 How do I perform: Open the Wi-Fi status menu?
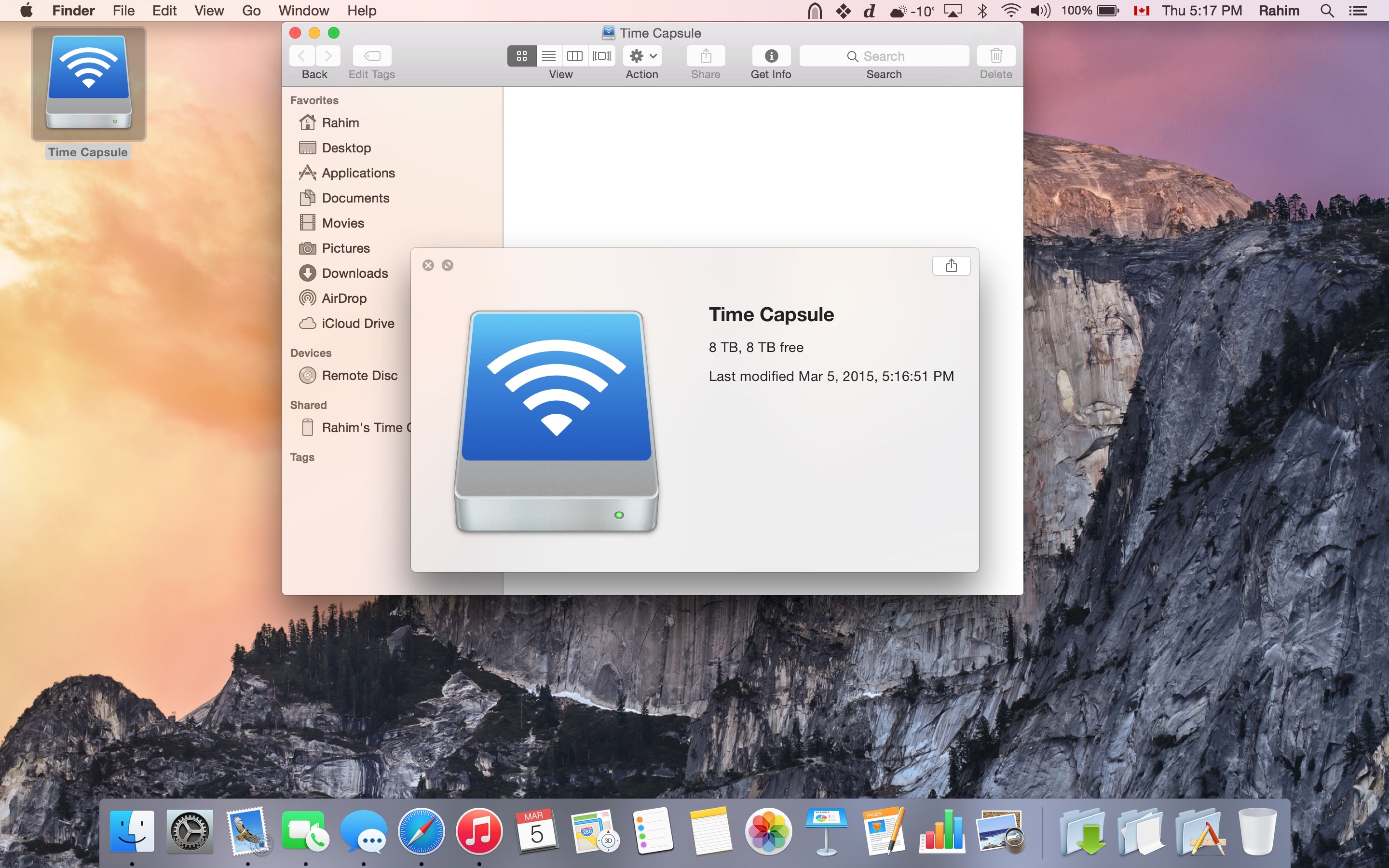(1011, 10)
